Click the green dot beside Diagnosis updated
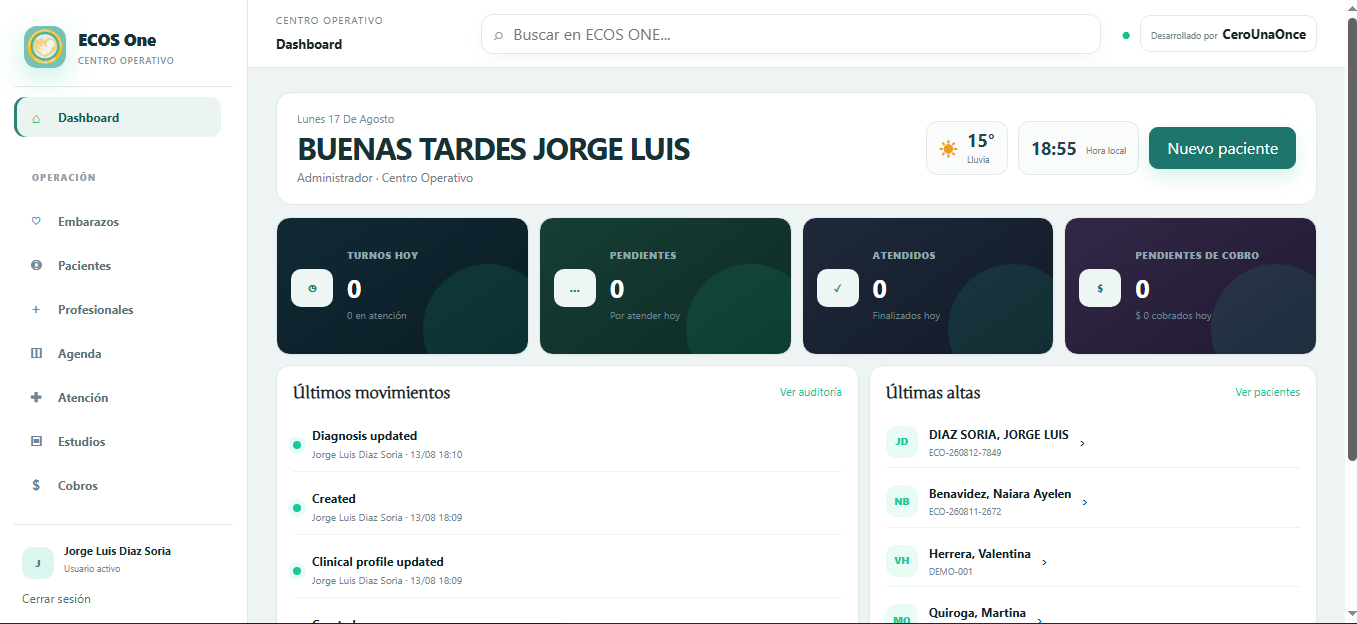This screenshot has width=1357, height=624. point(296,444)
